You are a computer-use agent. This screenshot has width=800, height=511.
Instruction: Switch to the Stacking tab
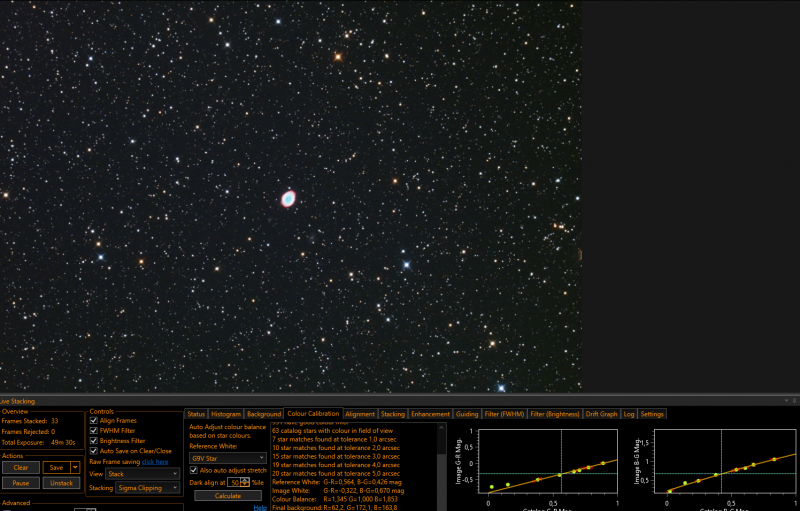392,414
